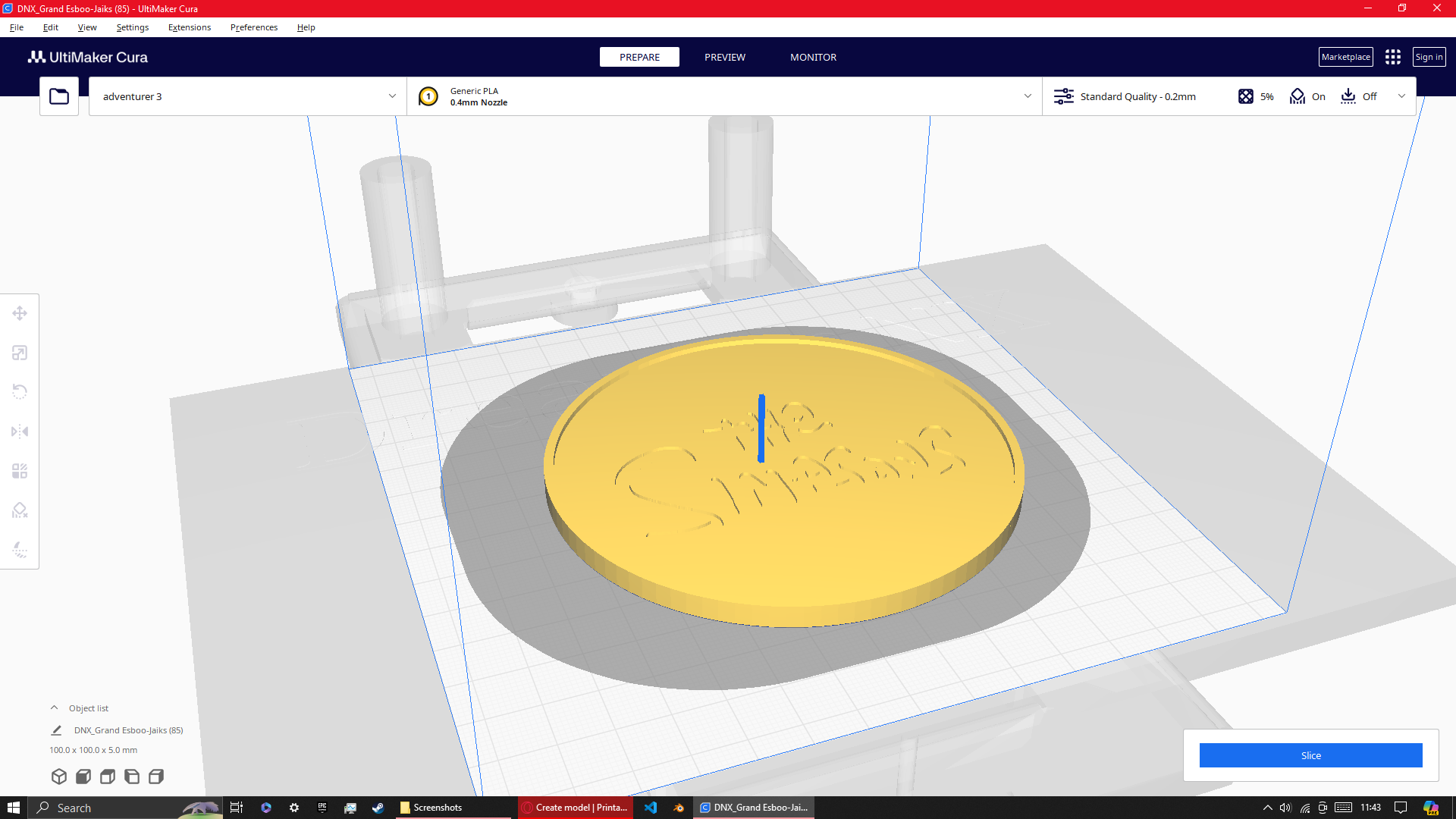The image size is (1456, 819).
Task: Open Blender from the taskbar
Action: [679, 808]
